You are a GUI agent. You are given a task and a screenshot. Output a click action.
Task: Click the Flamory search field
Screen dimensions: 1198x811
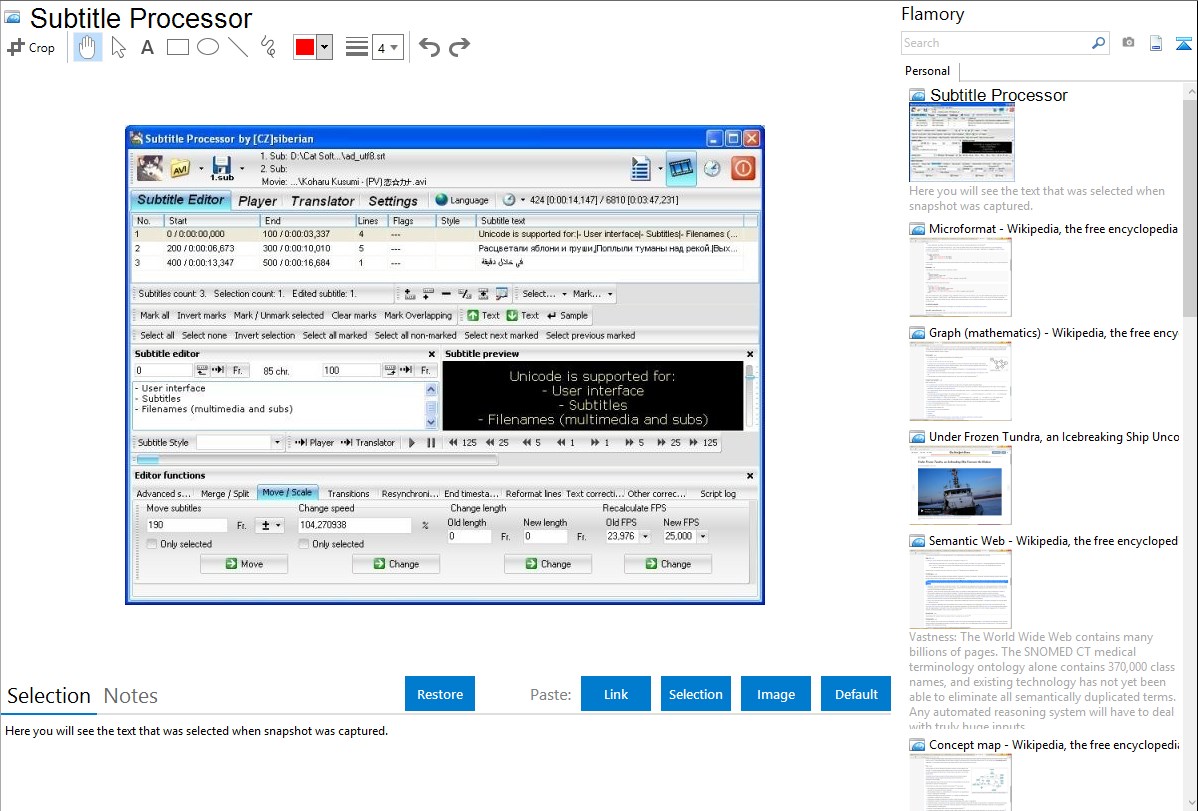tap(996, 43)
